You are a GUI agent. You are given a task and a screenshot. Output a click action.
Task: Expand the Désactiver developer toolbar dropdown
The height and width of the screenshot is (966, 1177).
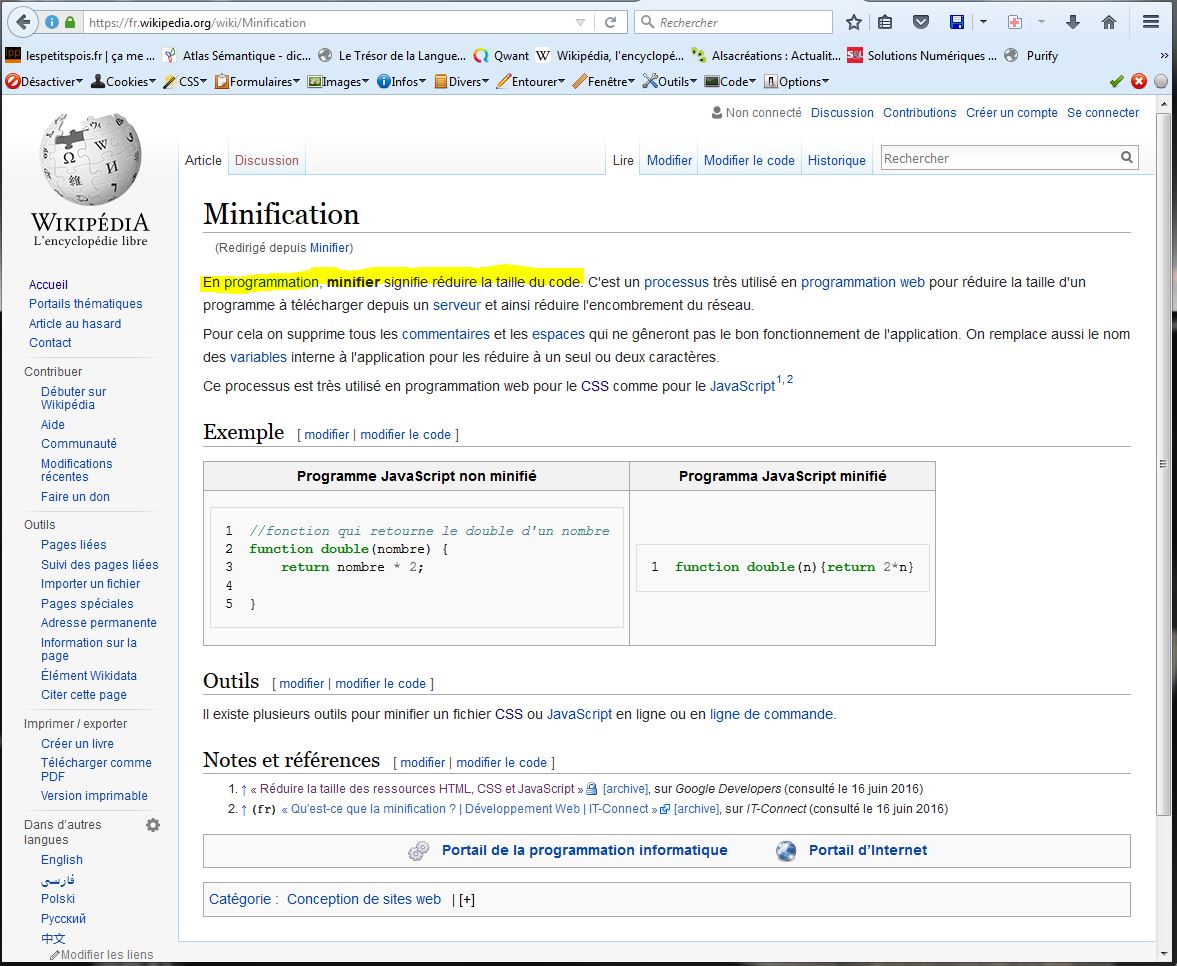(45, 82)
